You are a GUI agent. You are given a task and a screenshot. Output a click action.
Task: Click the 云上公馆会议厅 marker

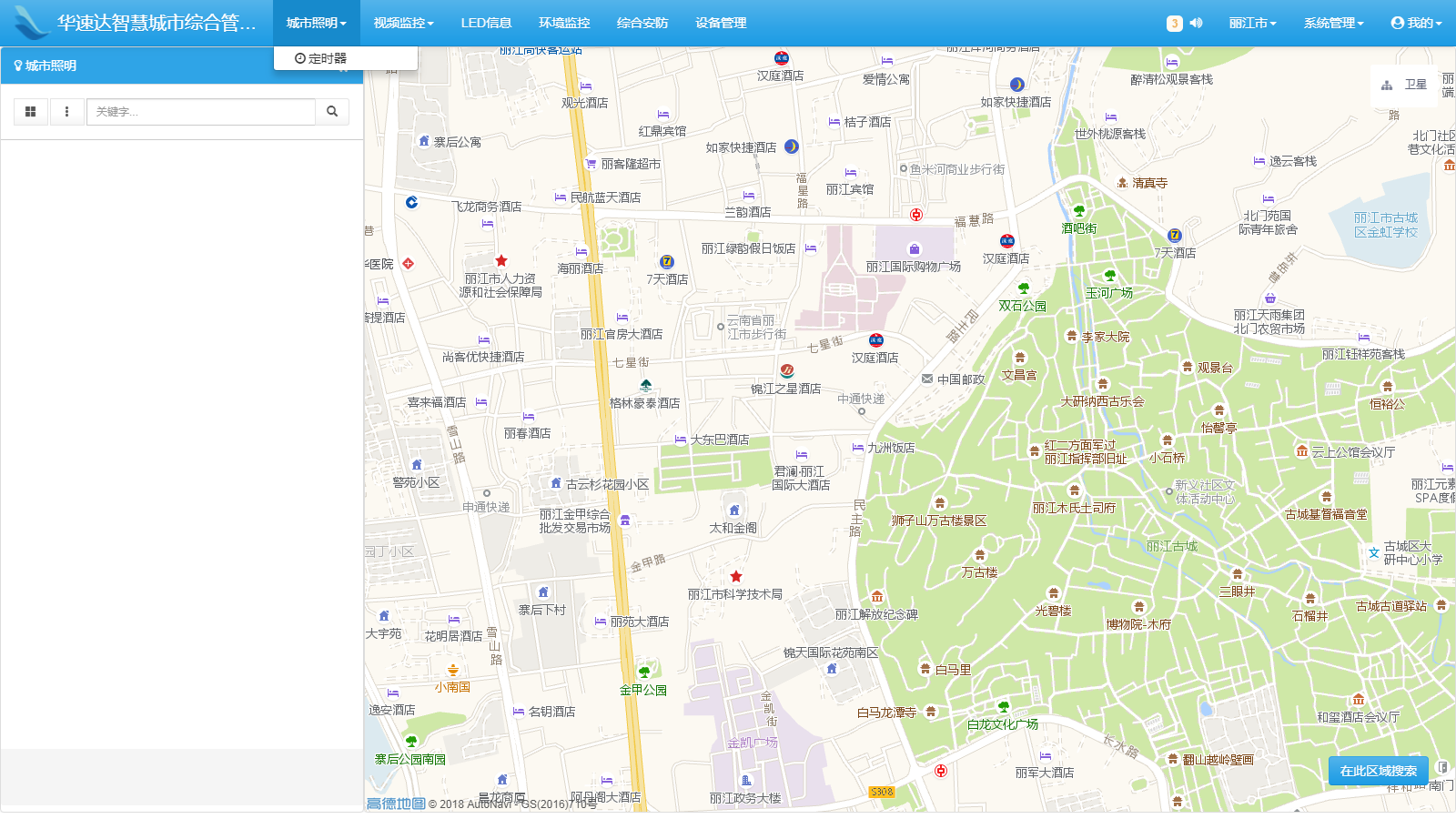pos(1302,451)
